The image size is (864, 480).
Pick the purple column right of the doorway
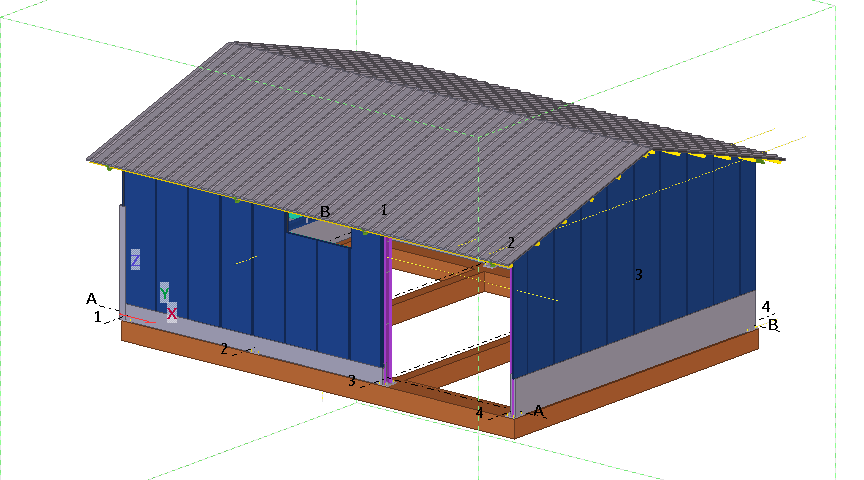point(512,340)
